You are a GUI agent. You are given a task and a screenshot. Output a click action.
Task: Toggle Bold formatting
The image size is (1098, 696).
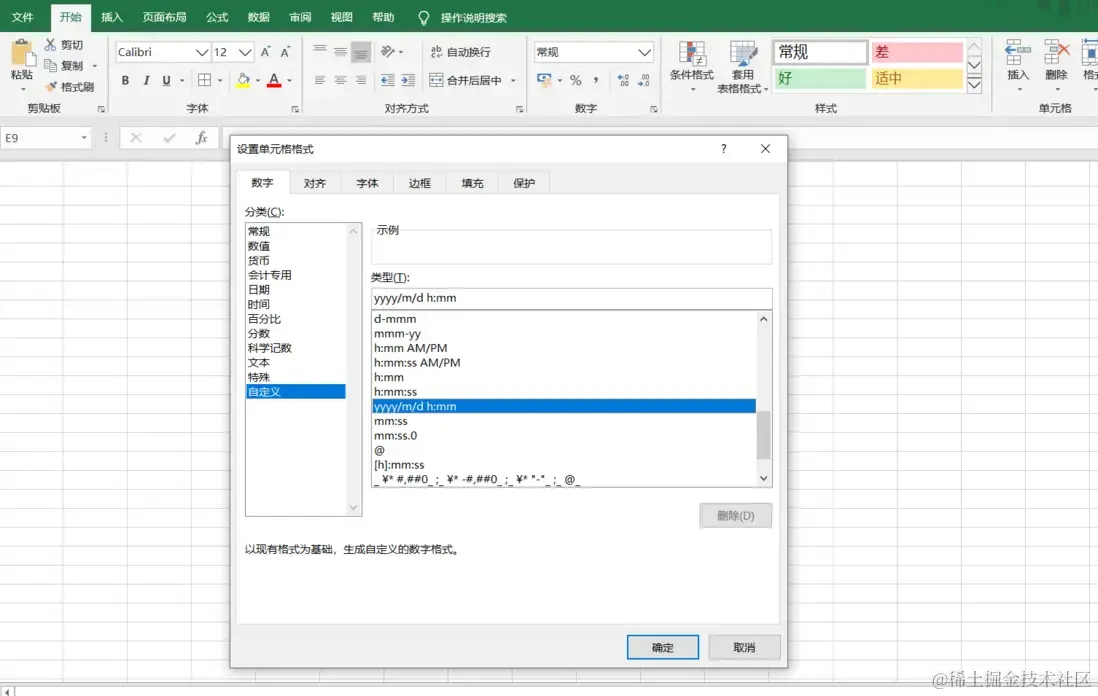[125, 81]
